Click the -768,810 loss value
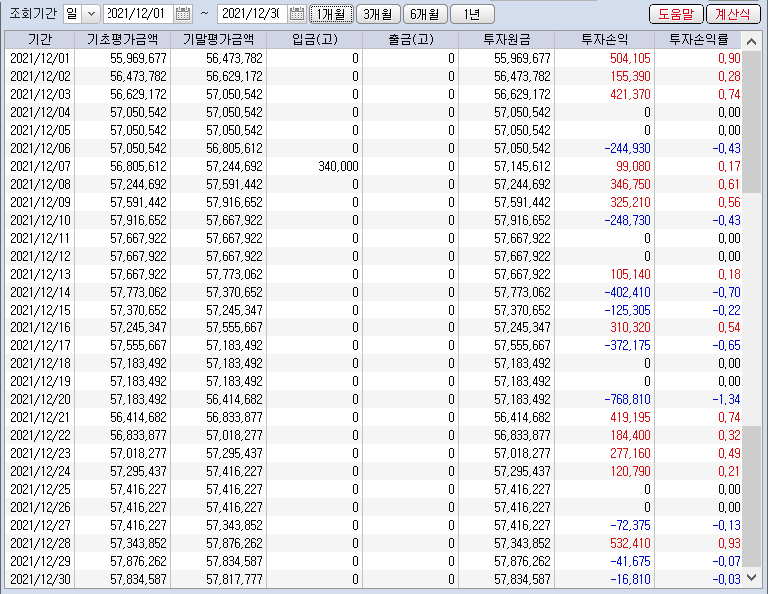 click(x=627, y=399)
